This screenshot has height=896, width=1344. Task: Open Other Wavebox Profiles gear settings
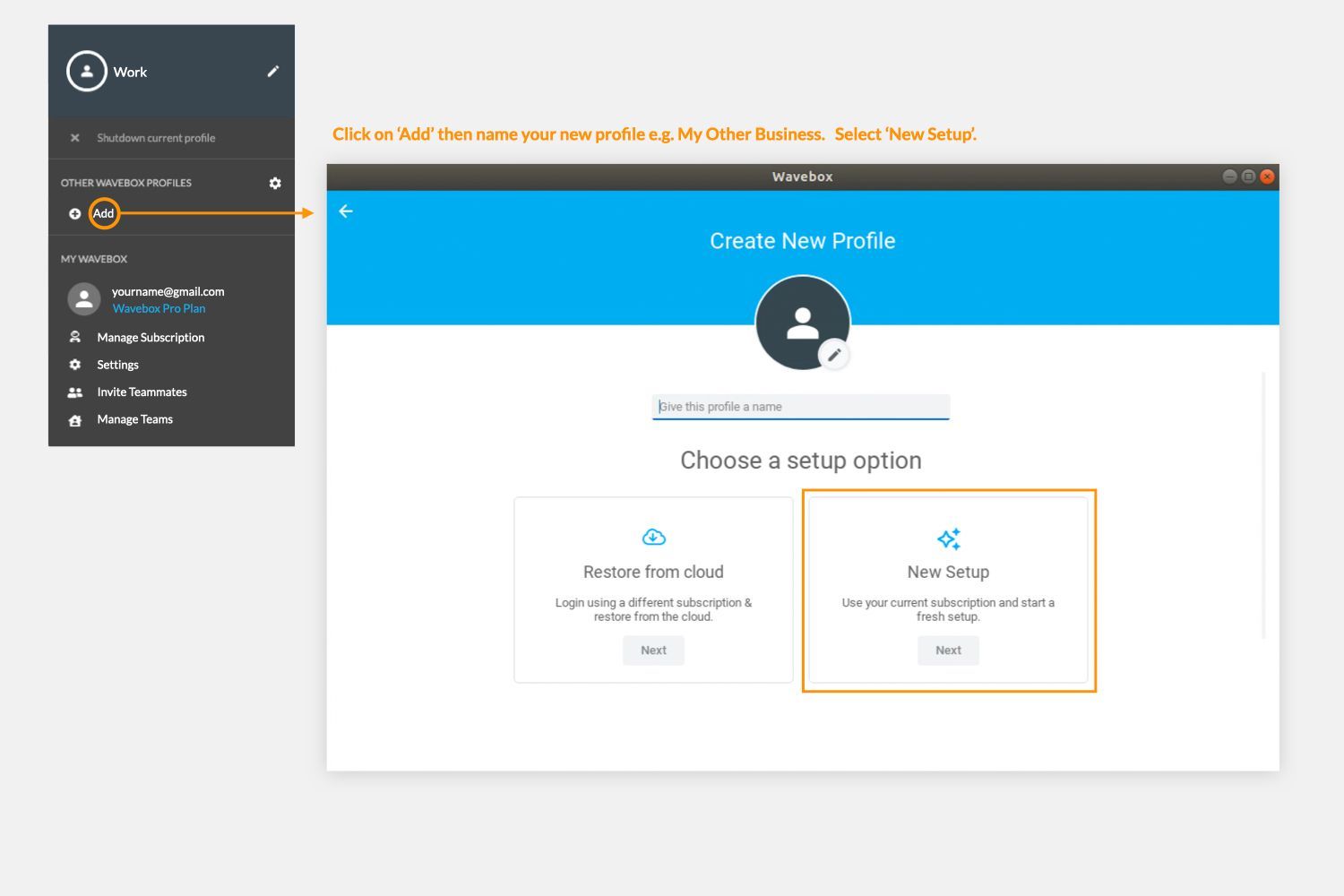tap(275, 183)
